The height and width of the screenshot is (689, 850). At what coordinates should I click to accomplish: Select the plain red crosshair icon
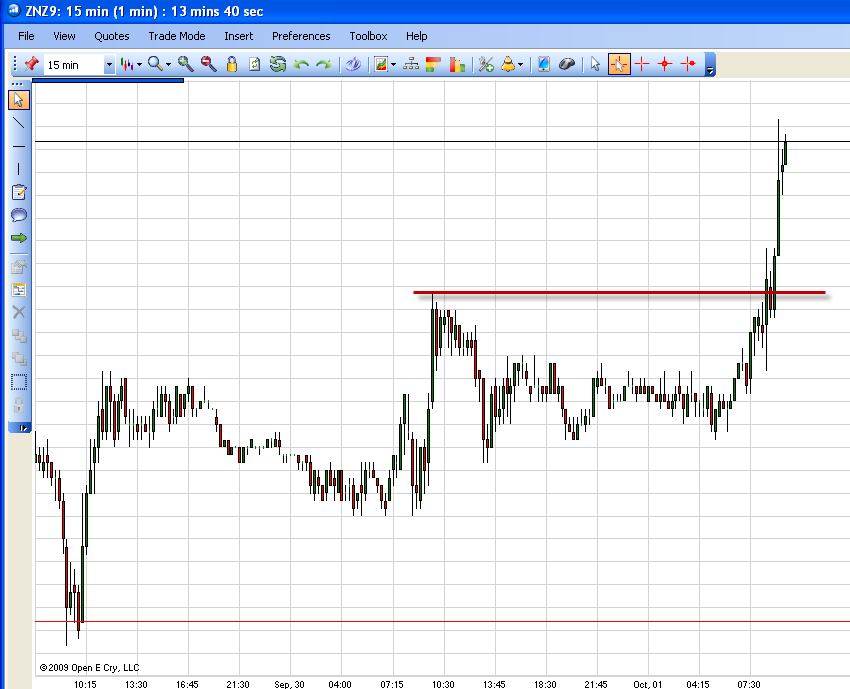[x=642, y=64]
